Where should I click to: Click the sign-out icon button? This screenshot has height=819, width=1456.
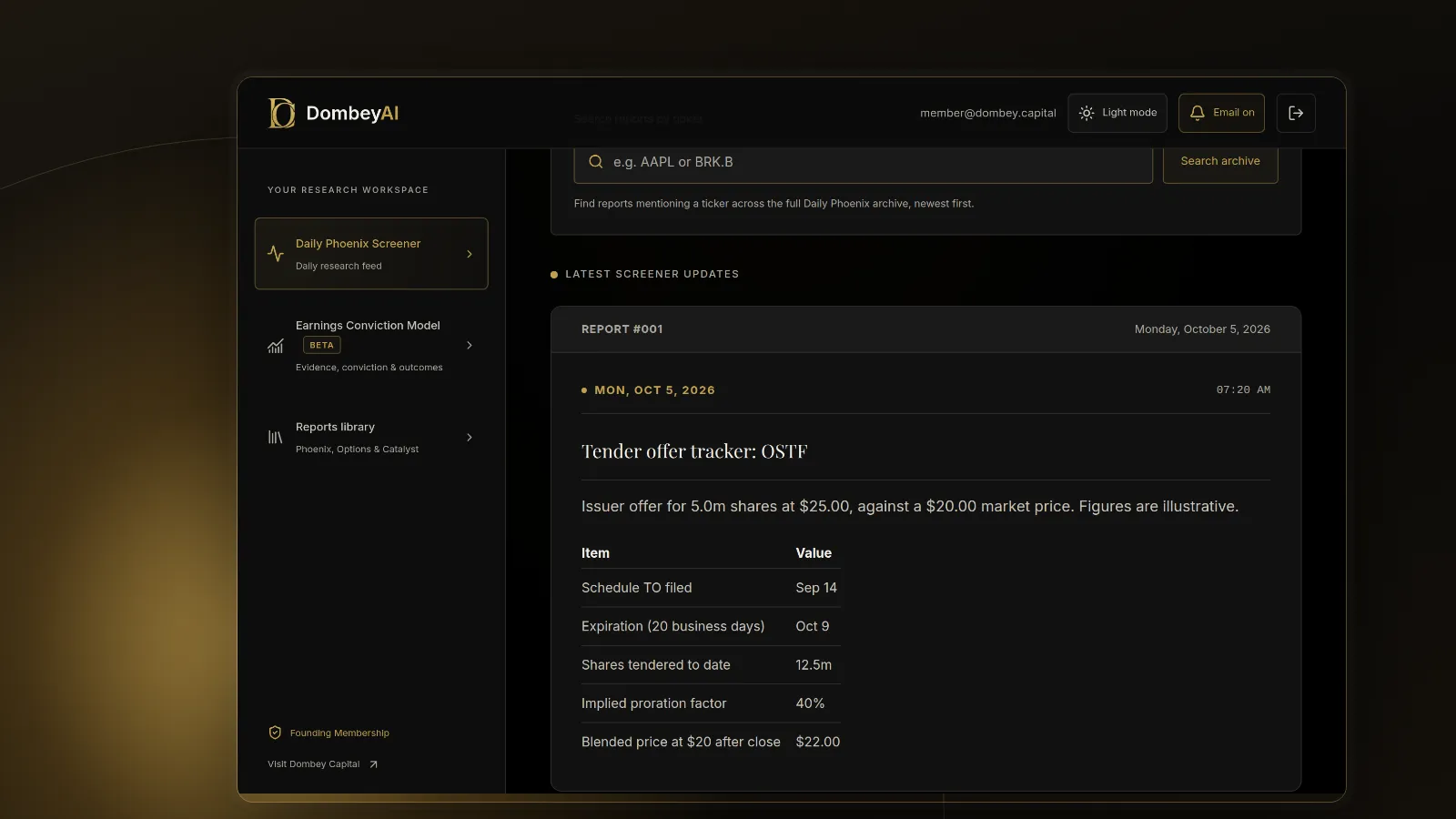click(1296, 113)
